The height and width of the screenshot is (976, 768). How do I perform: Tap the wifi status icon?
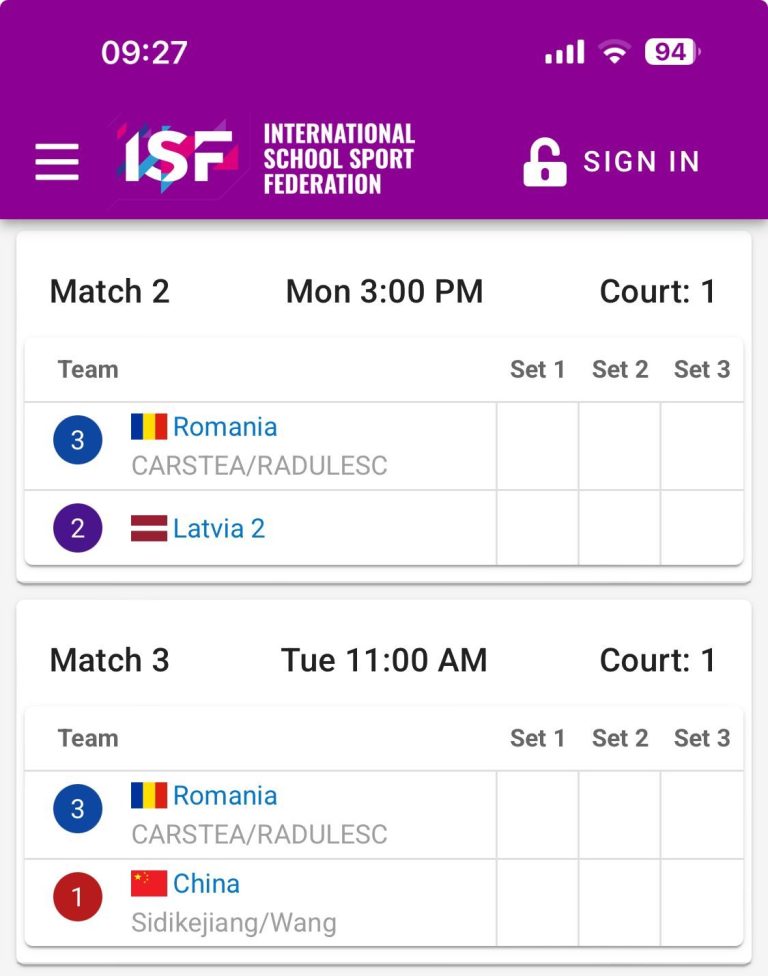614,52
